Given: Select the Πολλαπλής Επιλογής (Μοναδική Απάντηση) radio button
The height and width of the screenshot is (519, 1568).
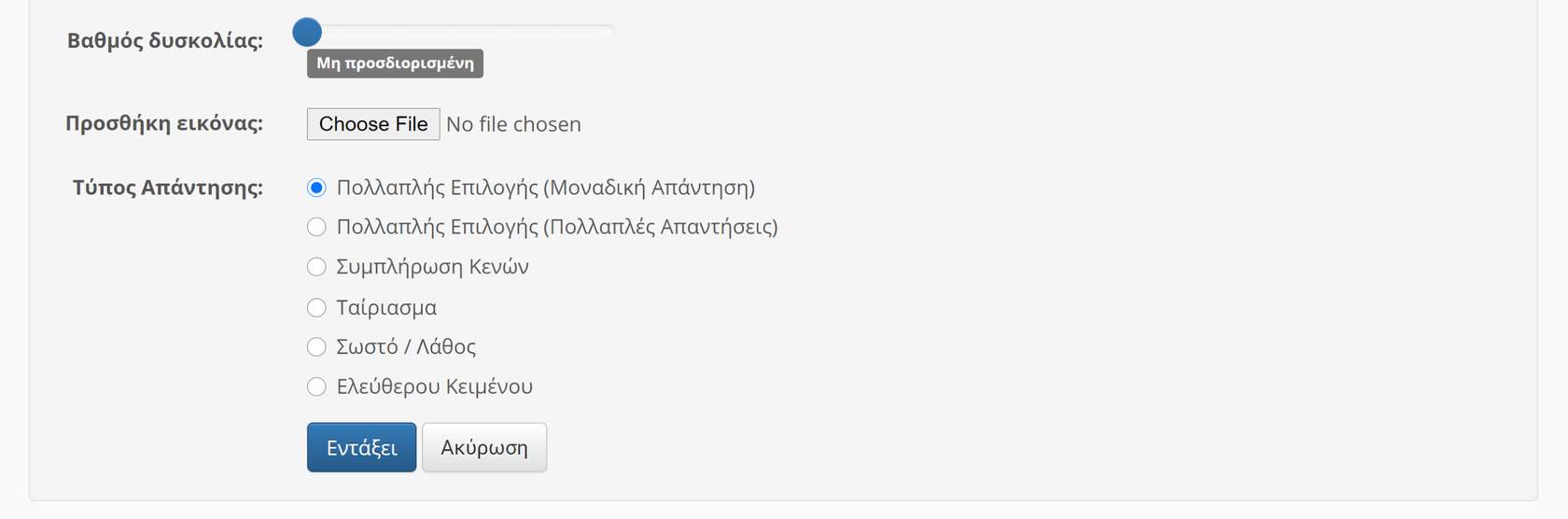Looking at the screenshot, I should (x=316, y=188).
